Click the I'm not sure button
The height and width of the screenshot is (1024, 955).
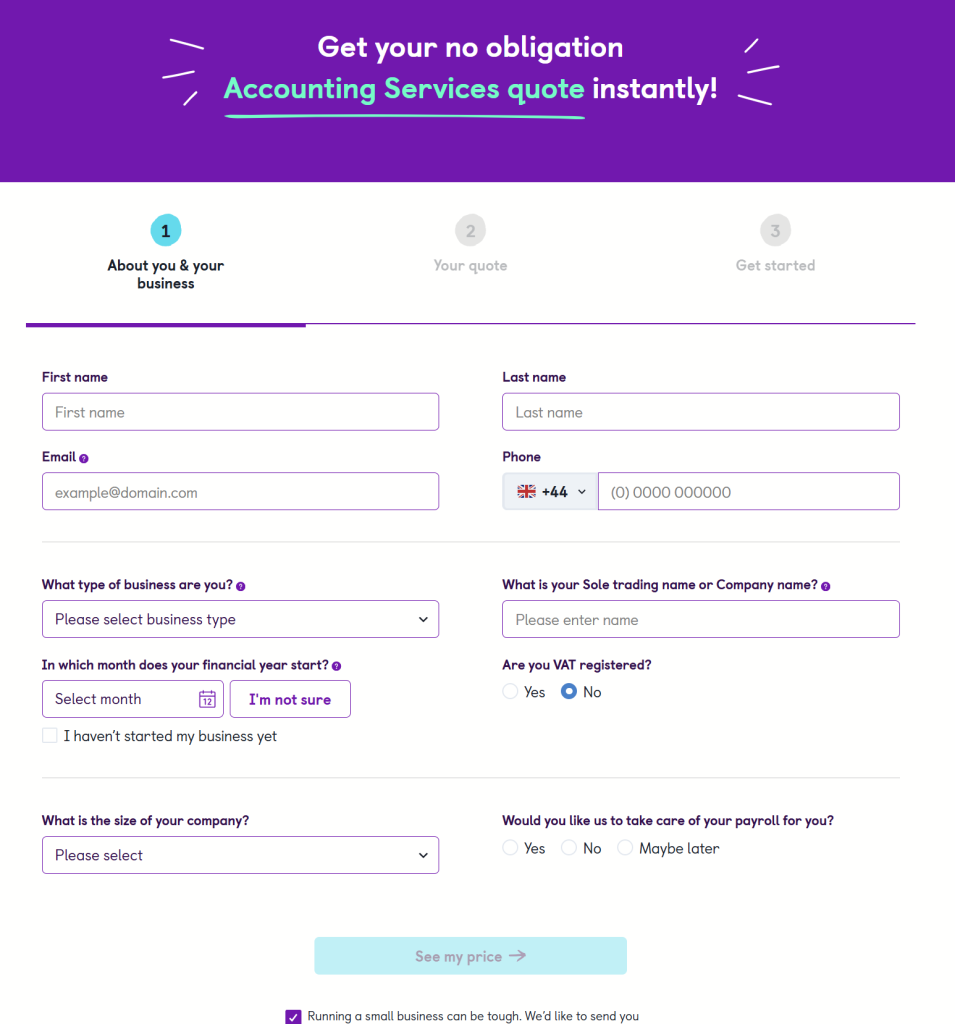click(290, 699)
